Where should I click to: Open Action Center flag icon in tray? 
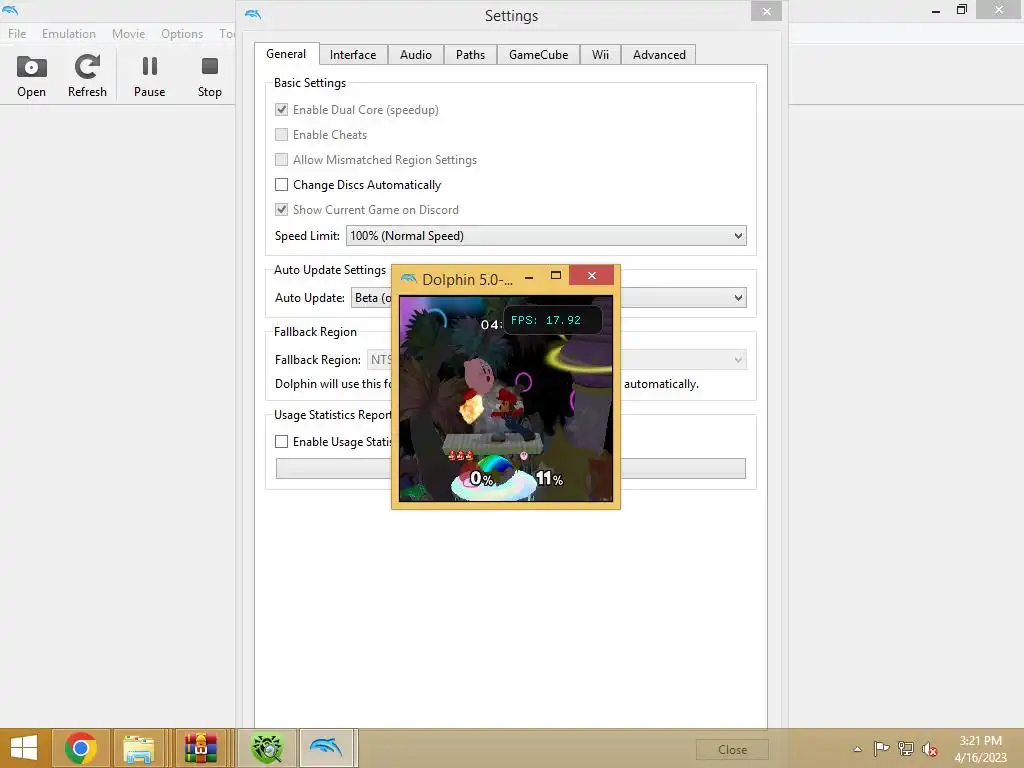click(881, 749)
